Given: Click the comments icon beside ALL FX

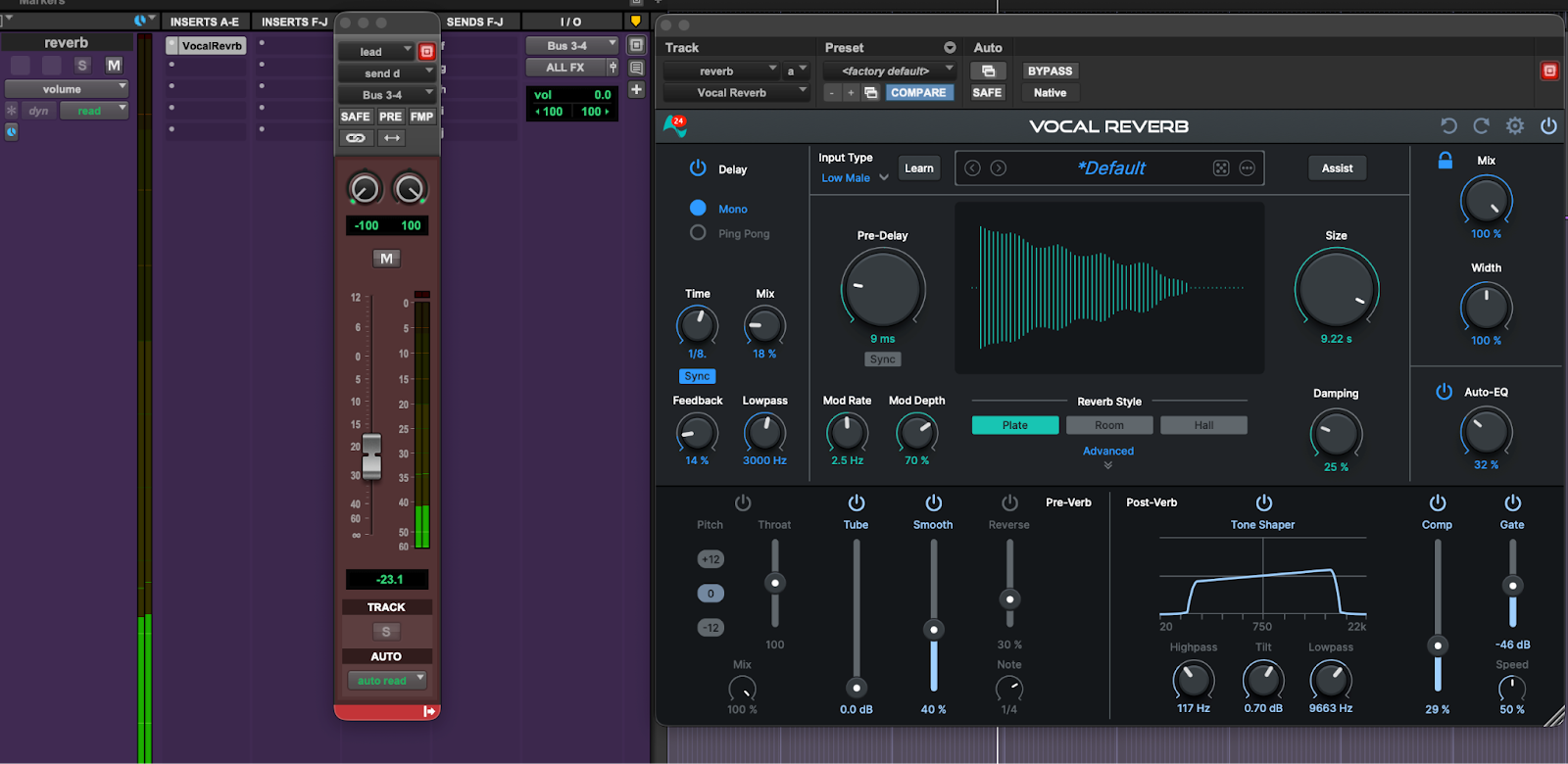Looking at the screenshot, I should pyautogui.click(x=636, y=68).
